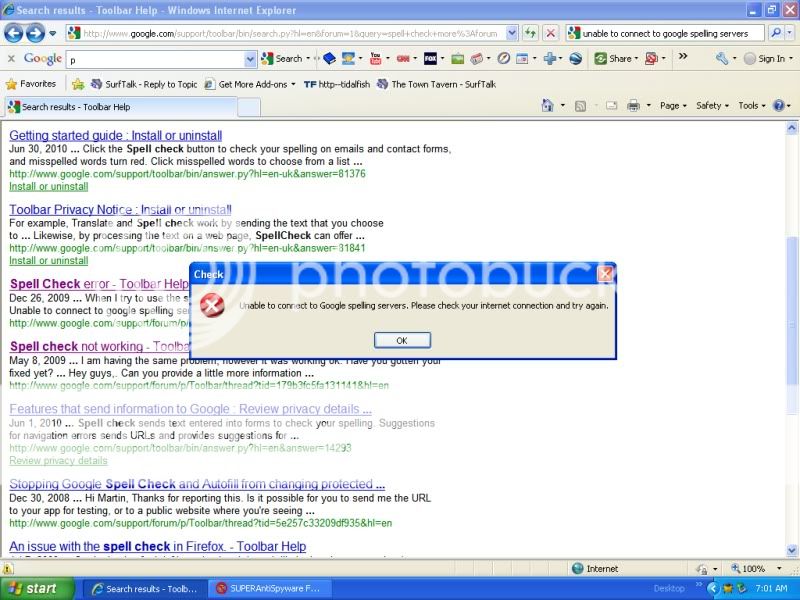Click the Home icon in command bar
This screenshot has width=800, height=600.
(547, 106)
